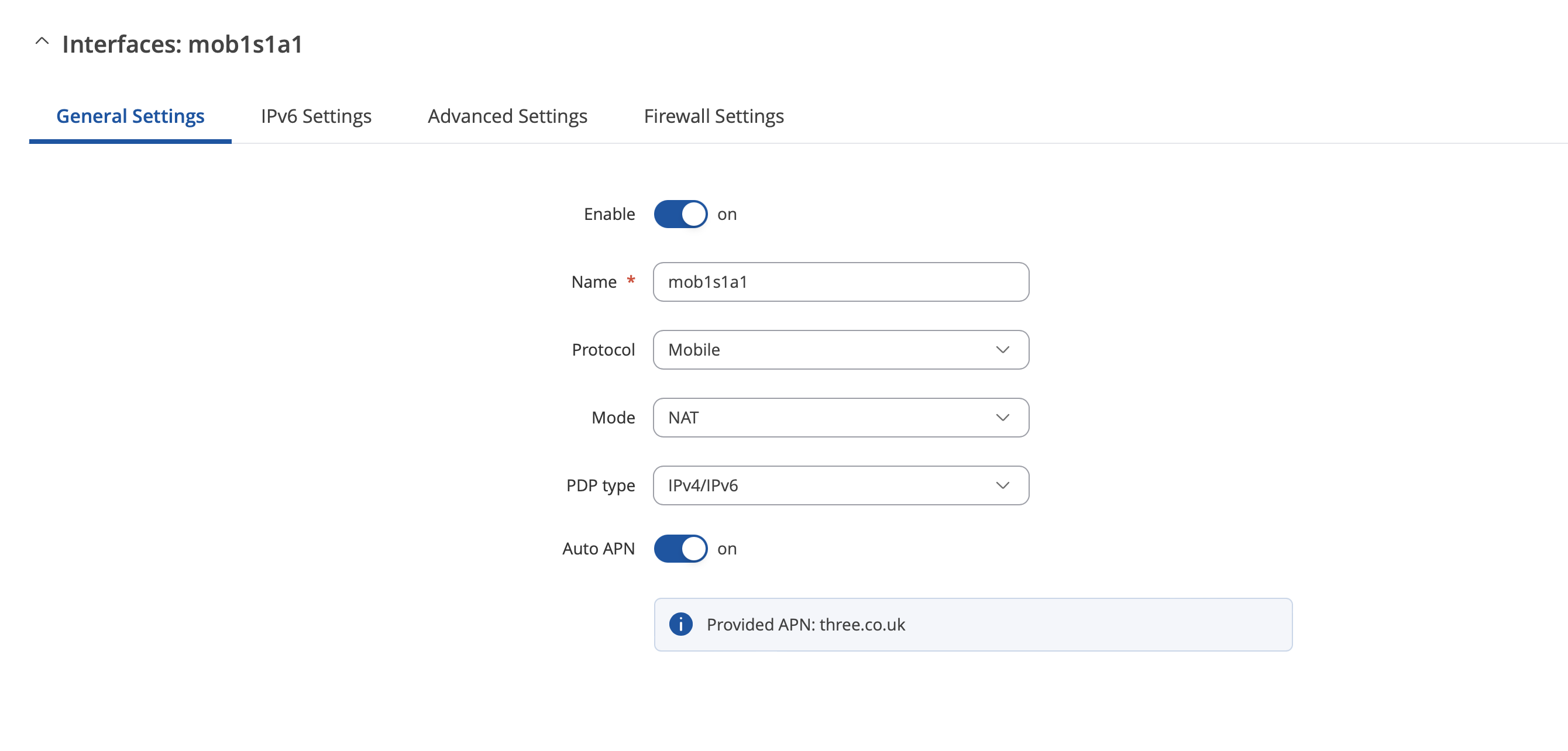
Task: Open the Mode dropdown showing NAT
Action: (841, 417)
